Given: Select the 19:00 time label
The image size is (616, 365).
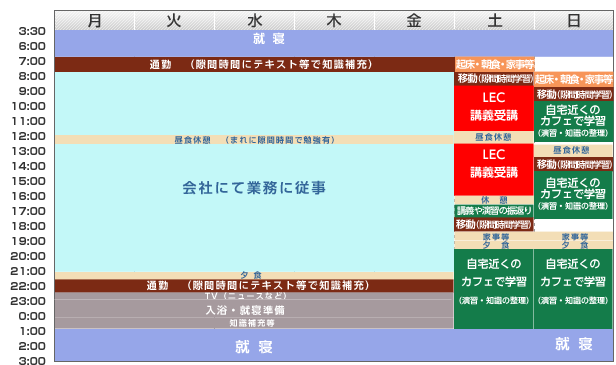Looking at the screenshot, I should pos(28,241).
